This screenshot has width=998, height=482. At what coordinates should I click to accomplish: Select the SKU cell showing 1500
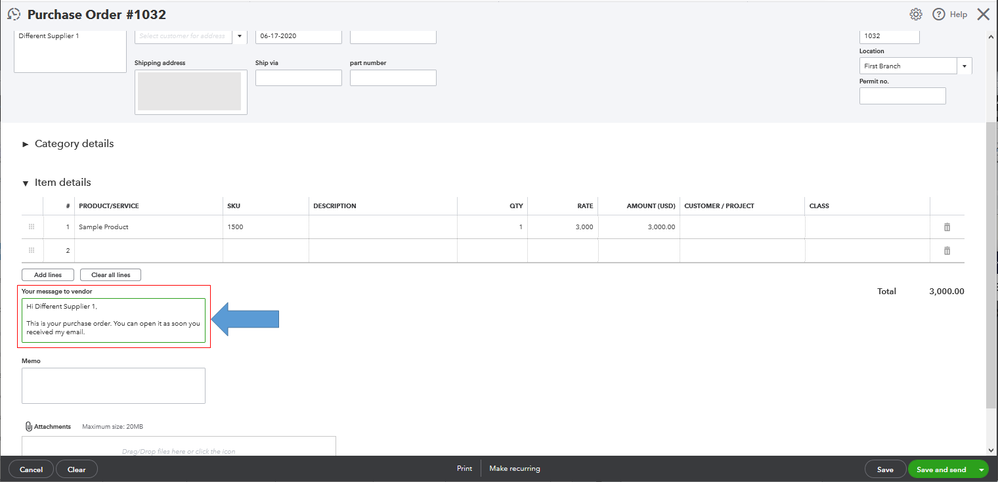266,227
